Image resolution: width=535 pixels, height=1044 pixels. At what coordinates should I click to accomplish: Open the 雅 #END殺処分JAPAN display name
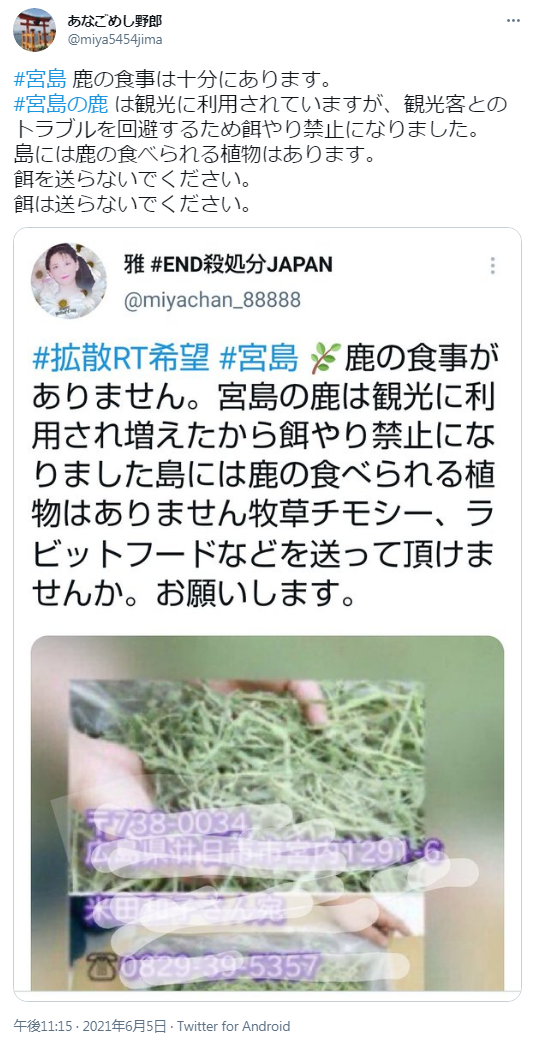click(228, 264)
